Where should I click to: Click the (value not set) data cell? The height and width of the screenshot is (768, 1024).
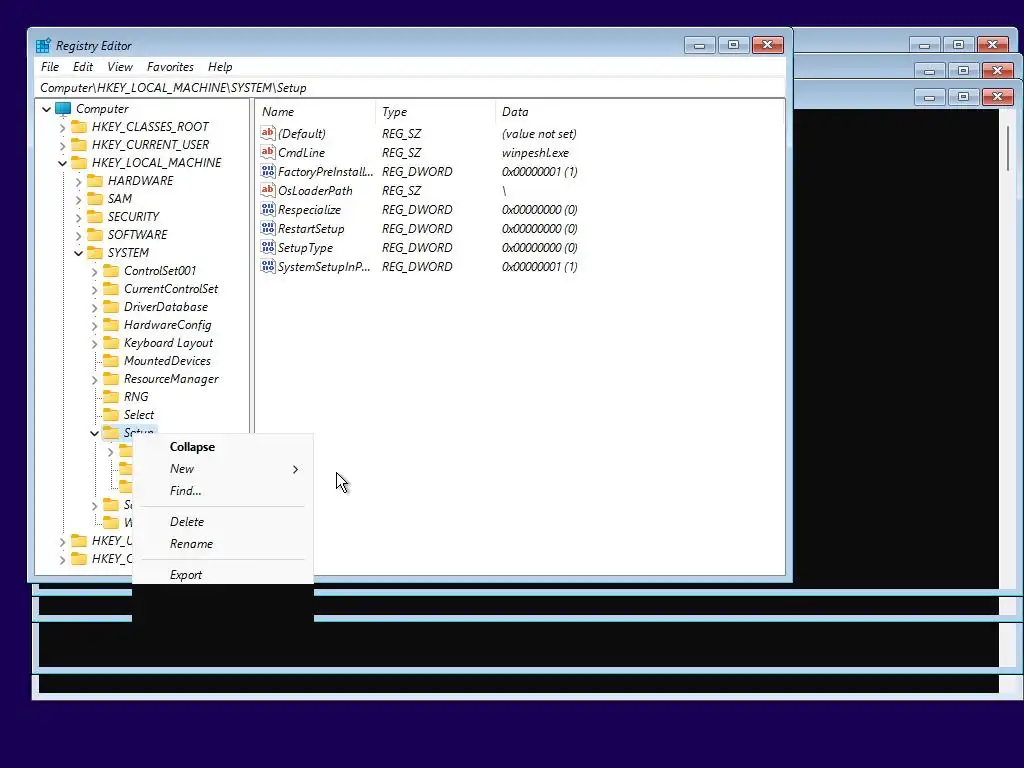[539, 134]
